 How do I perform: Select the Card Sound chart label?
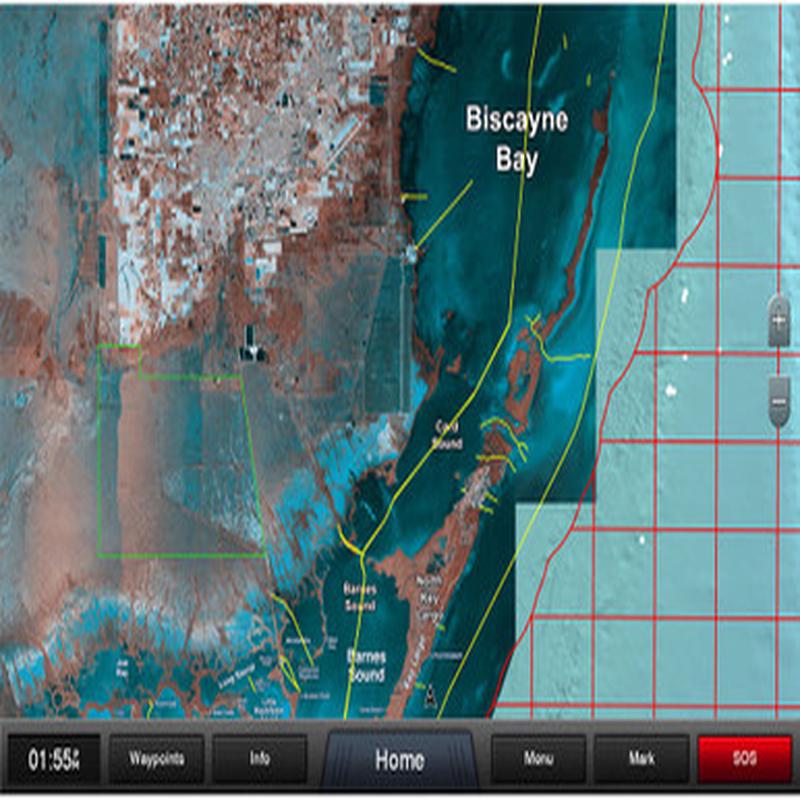[446, 435]
